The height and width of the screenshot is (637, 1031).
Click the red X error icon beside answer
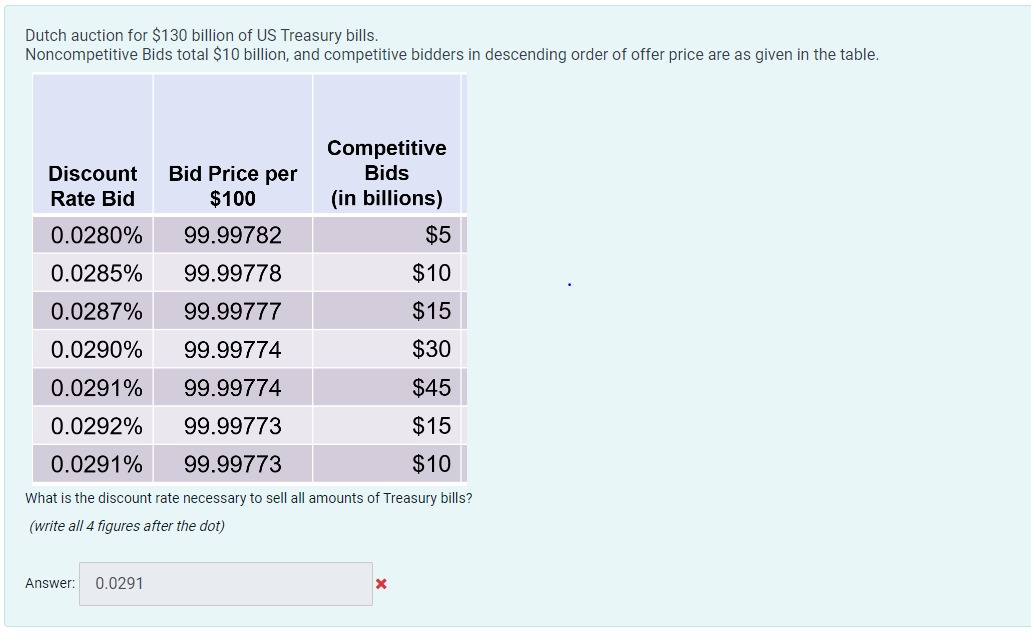(381, 584)
